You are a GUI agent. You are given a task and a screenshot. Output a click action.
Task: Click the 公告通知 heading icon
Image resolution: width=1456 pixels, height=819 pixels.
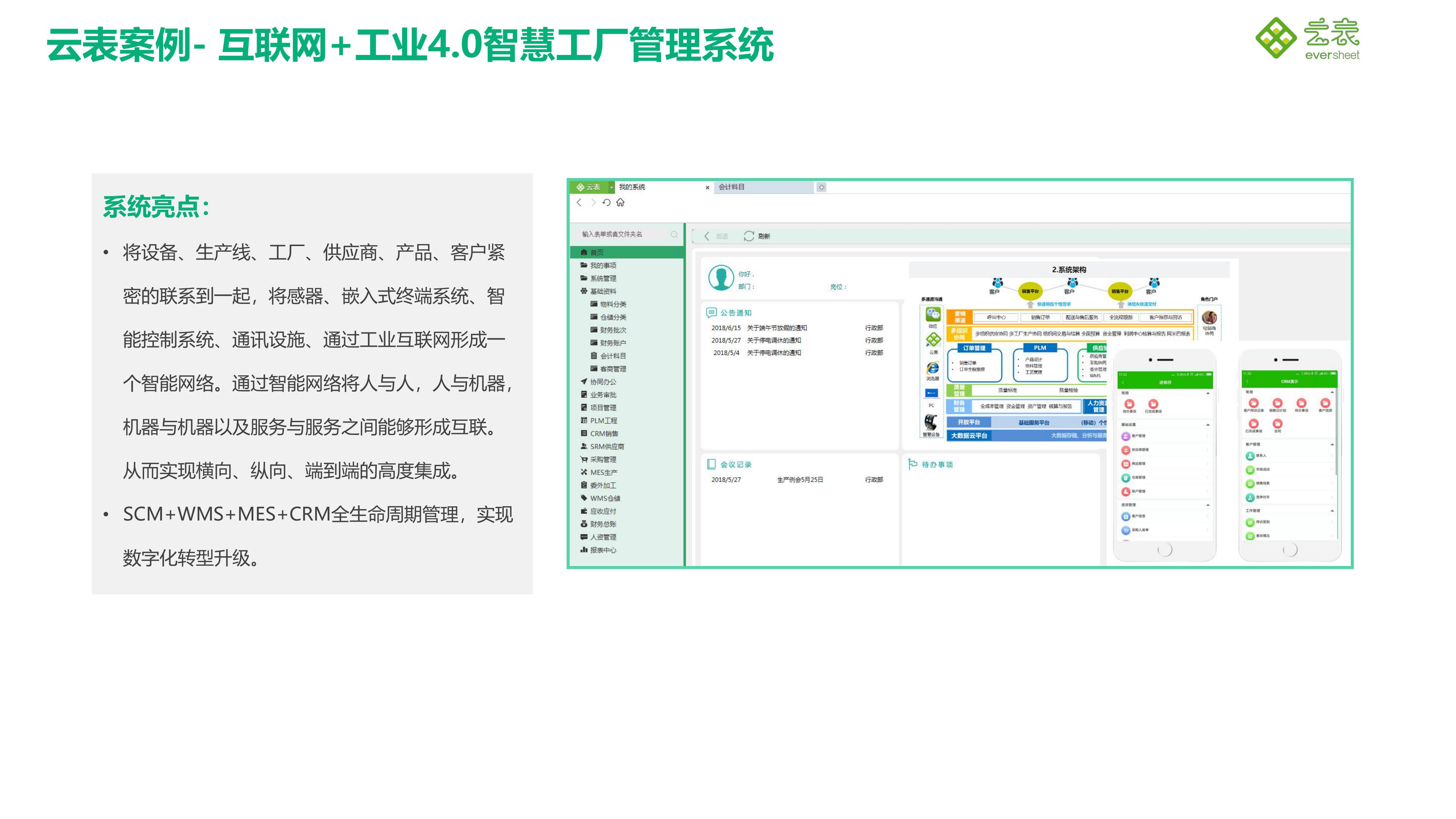coord(711,313)
